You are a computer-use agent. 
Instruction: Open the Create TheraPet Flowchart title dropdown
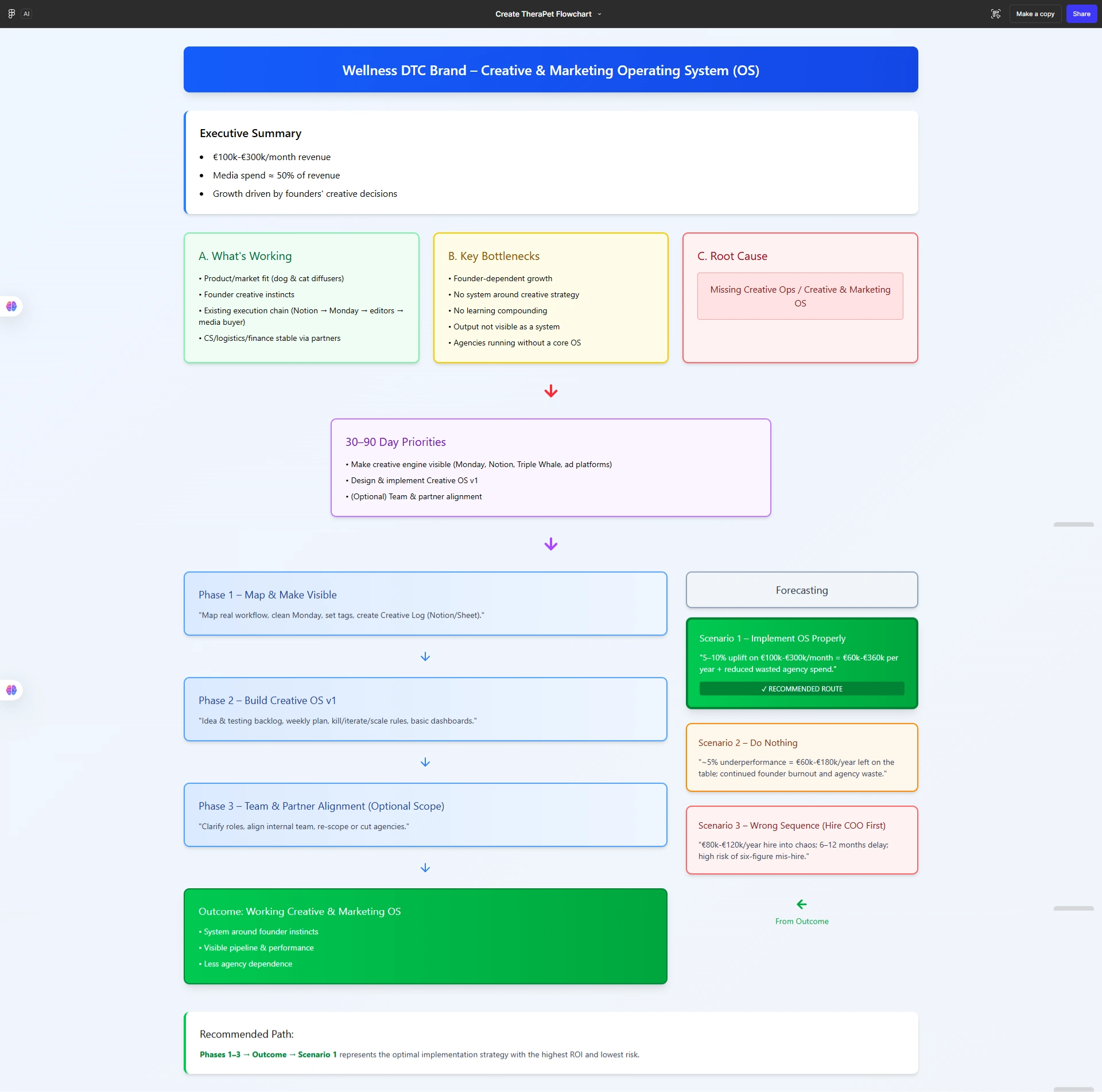pos(599,14)
